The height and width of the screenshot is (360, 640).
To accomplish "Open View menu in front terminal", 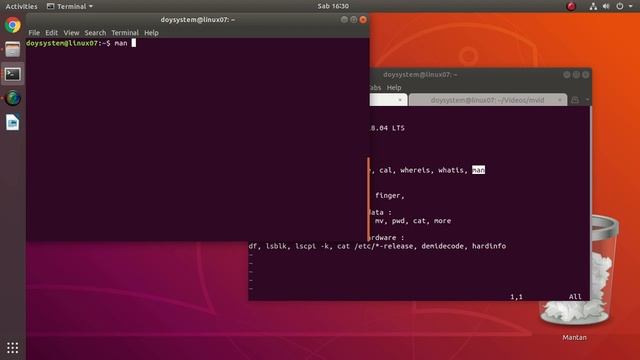I will 71,33.
